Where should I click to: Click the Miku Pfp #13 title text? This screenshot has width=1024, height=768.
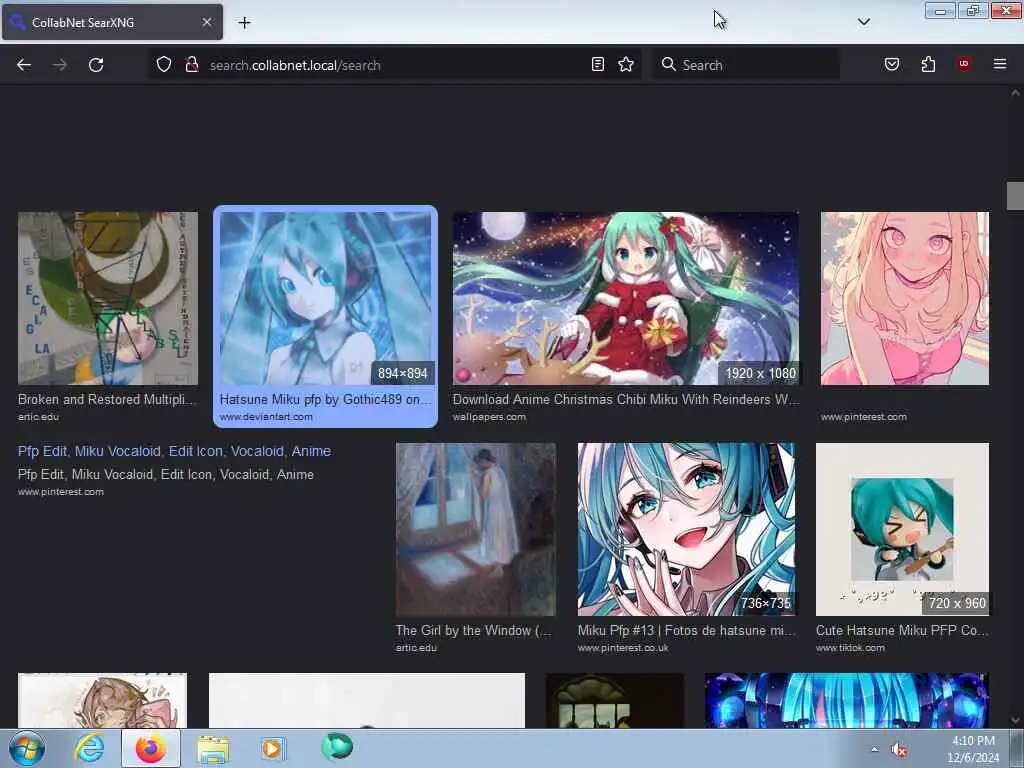pyautogui.click(x=686, y=630)
